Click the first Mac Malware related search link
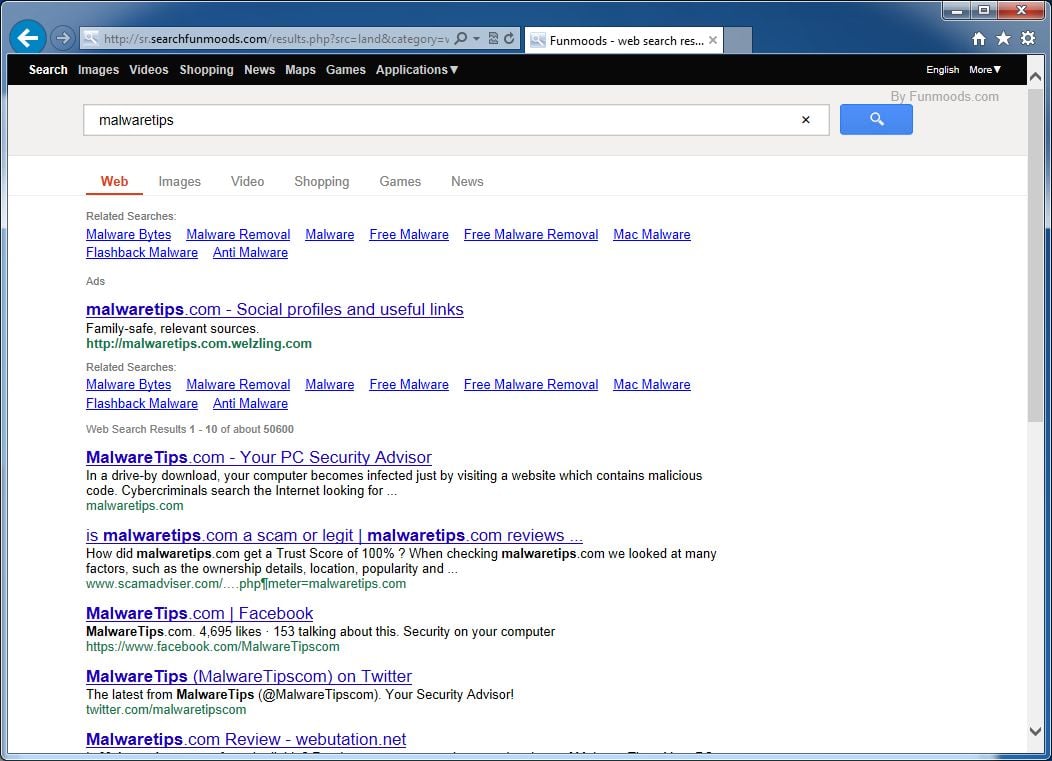This screenshot has height=761, width=1052. pos(651,234)
